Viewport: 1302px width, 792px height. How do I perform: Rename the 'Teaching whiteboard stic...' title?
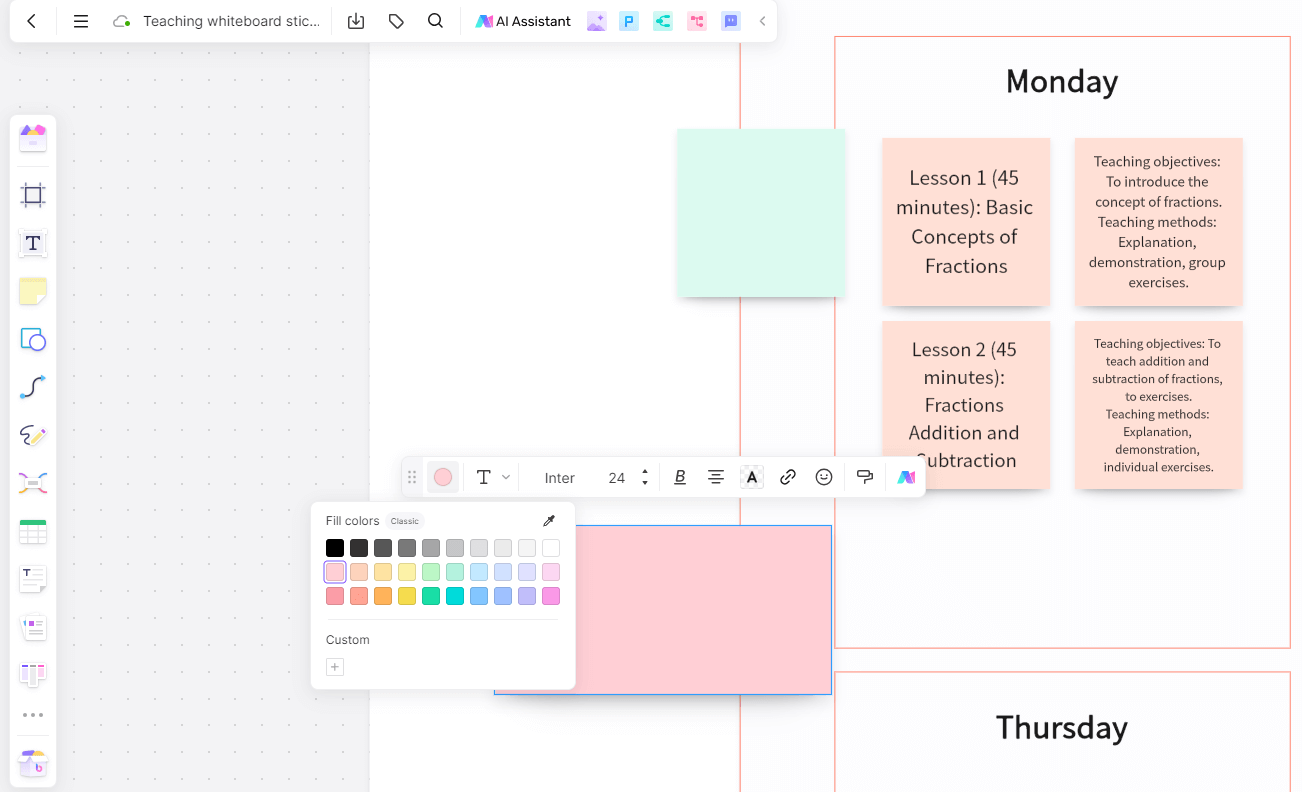coord(231,21)
